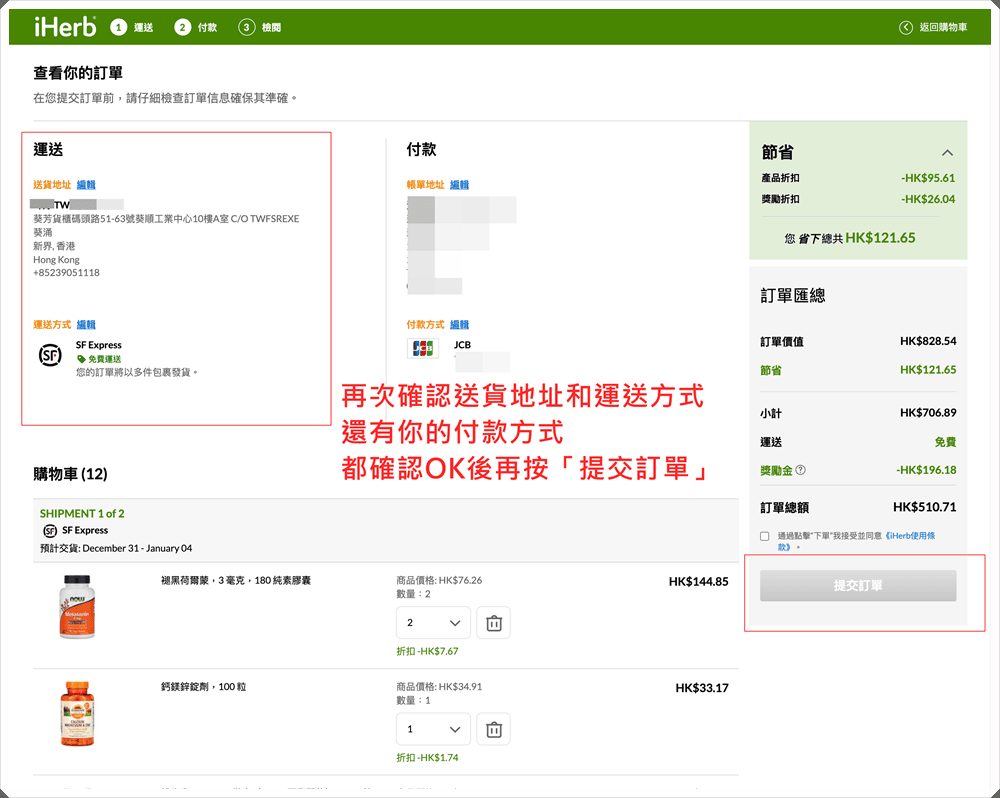Go to step 2 付款 in header

click(x=195, y=27)
